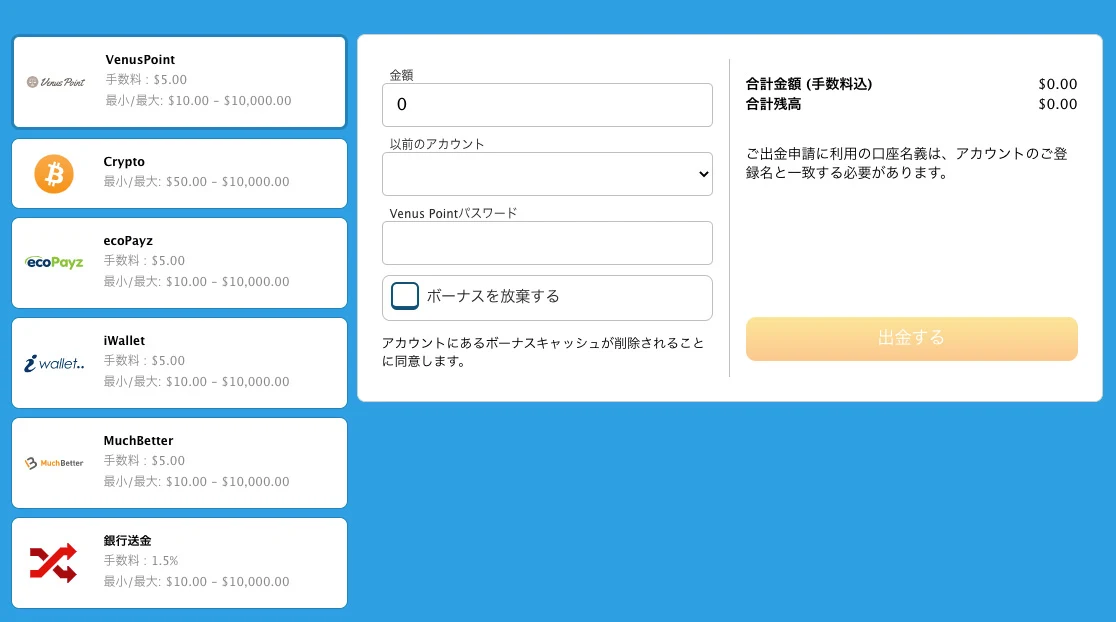This screenshot has width=1116, height=622.
Task: Click the 金額 field label
Action: [x=401, y=75]
